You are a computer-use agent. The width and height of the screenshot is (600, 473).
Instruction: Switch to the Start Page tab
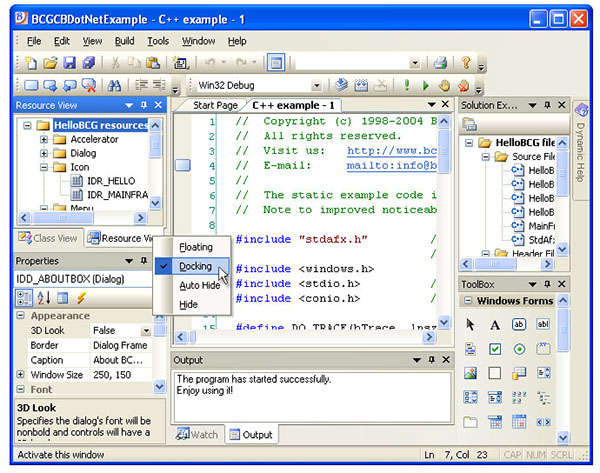(215, 105)
